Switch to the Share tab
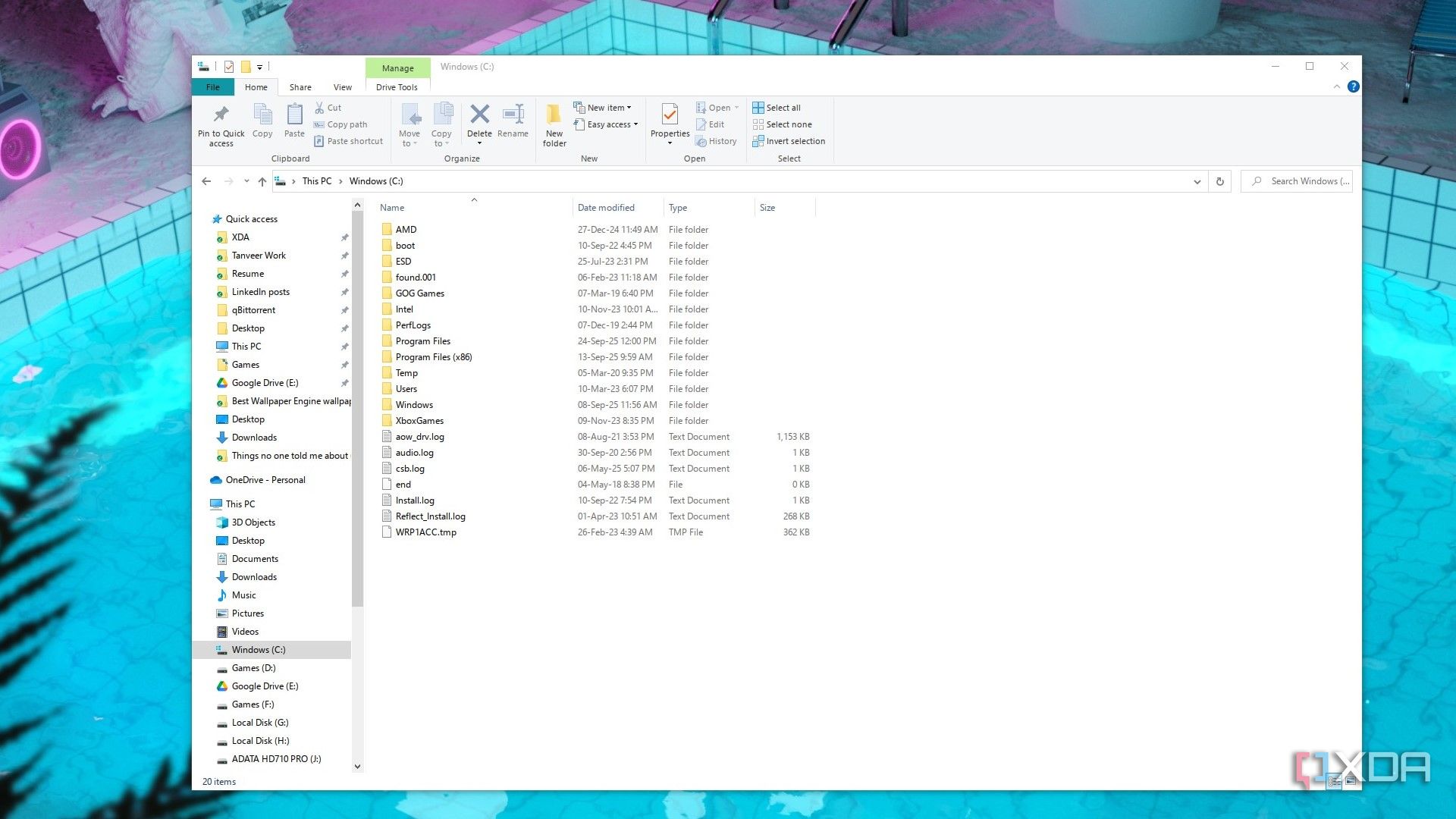1456x819 pixels. point(300,87)
